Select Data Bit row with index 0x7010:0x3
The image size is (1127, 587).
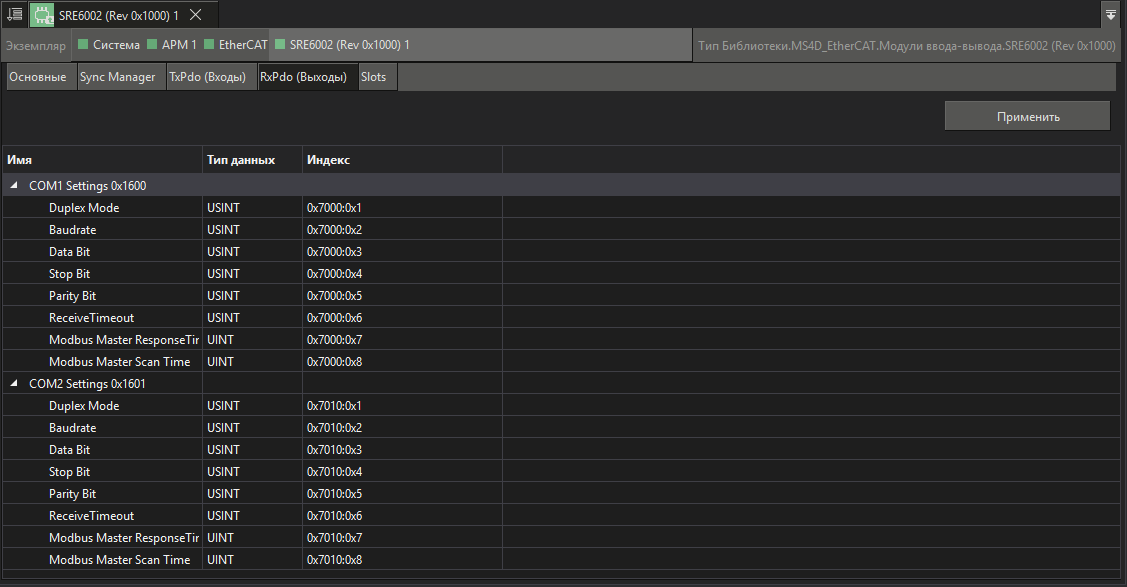tap(562, 450)
